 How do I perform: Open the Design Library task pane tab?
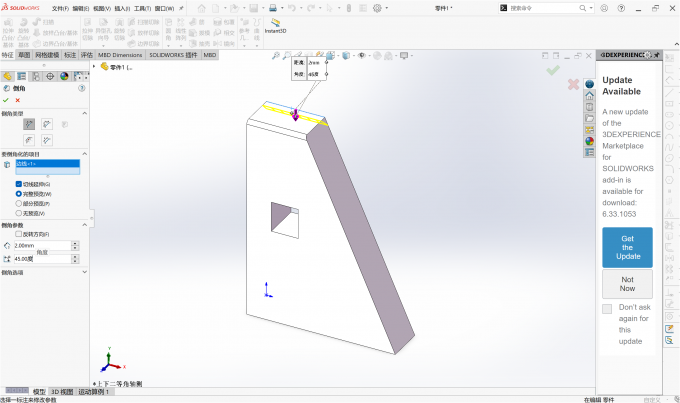click(589, 107)
